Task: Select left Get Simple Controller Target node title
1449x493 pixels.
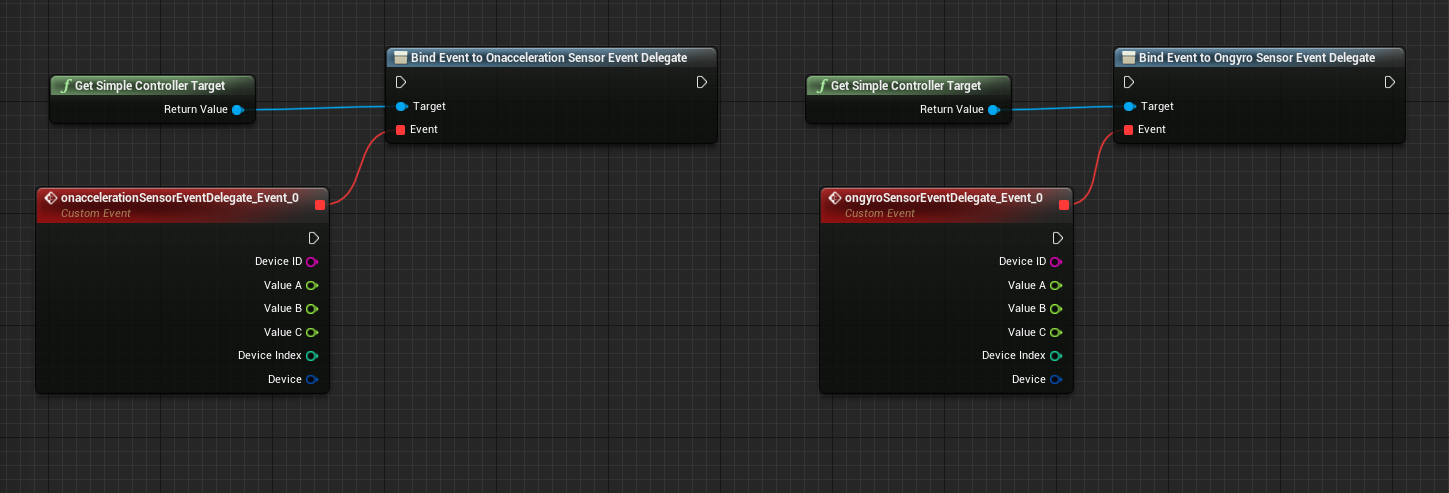Action: 149,86
